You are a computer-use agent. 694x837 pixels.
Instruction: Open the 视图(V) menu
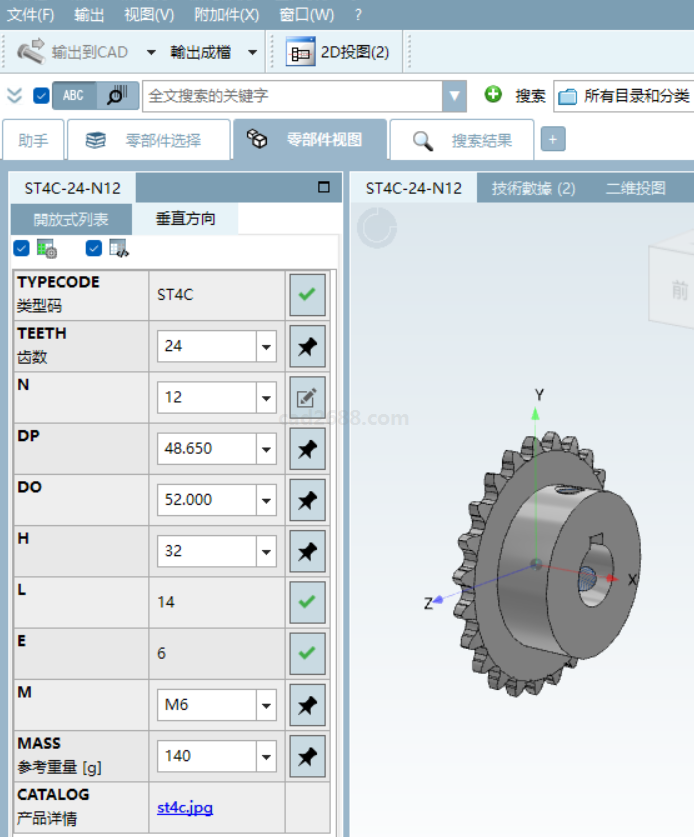[x=149, y=15]
